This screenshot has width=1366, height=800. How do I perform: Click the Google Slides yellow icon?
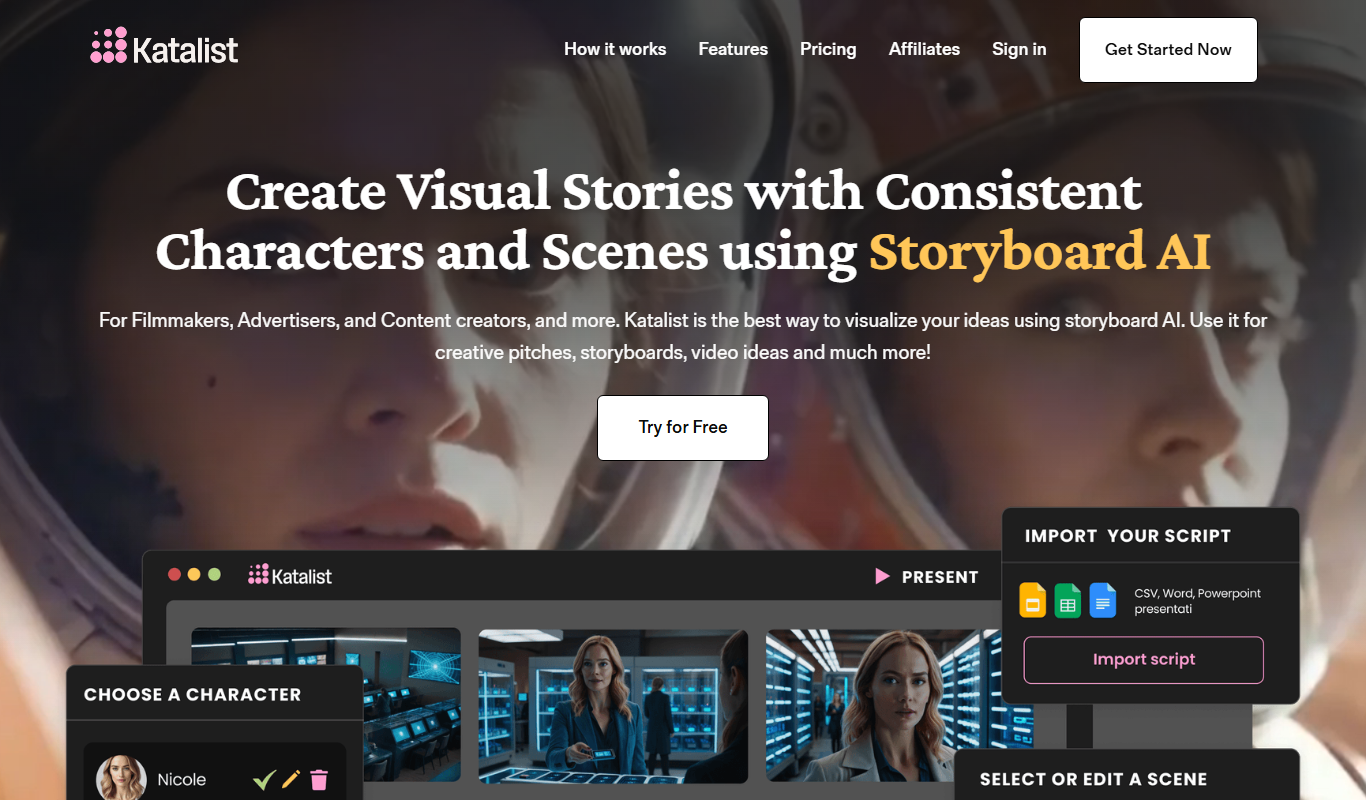1032,601
